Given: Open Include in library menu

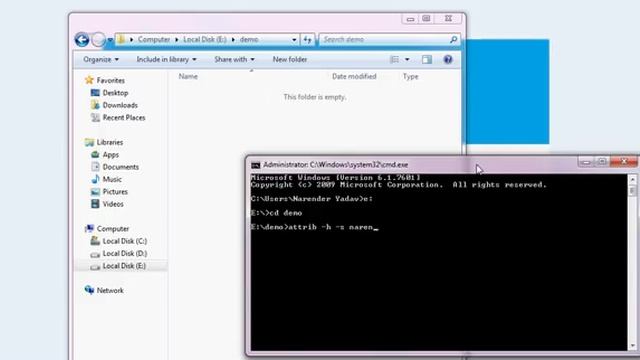Looking at the screenshot, I should [x=166, y=60].
